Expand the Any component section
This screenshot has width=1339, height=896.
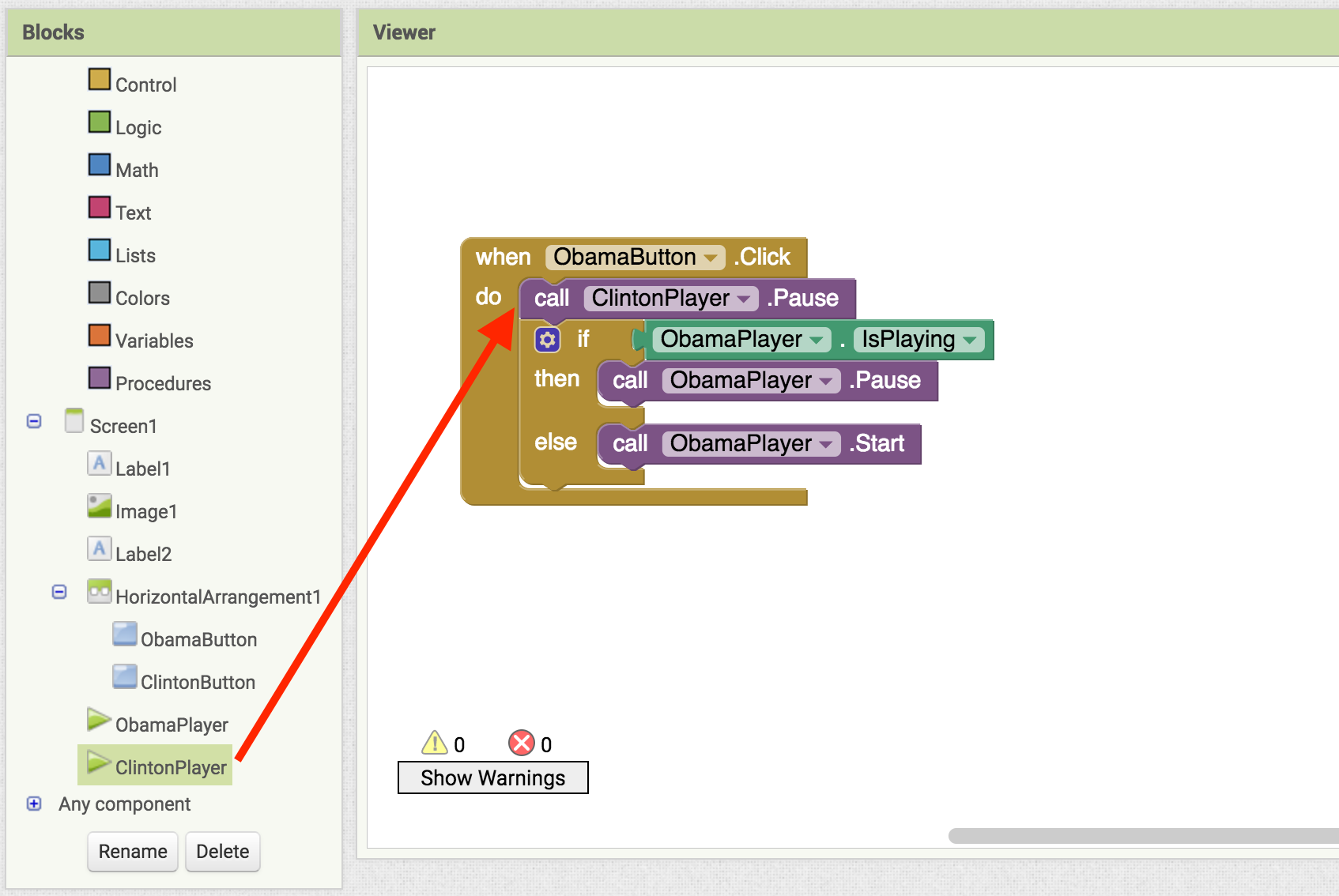pos(34,804)
